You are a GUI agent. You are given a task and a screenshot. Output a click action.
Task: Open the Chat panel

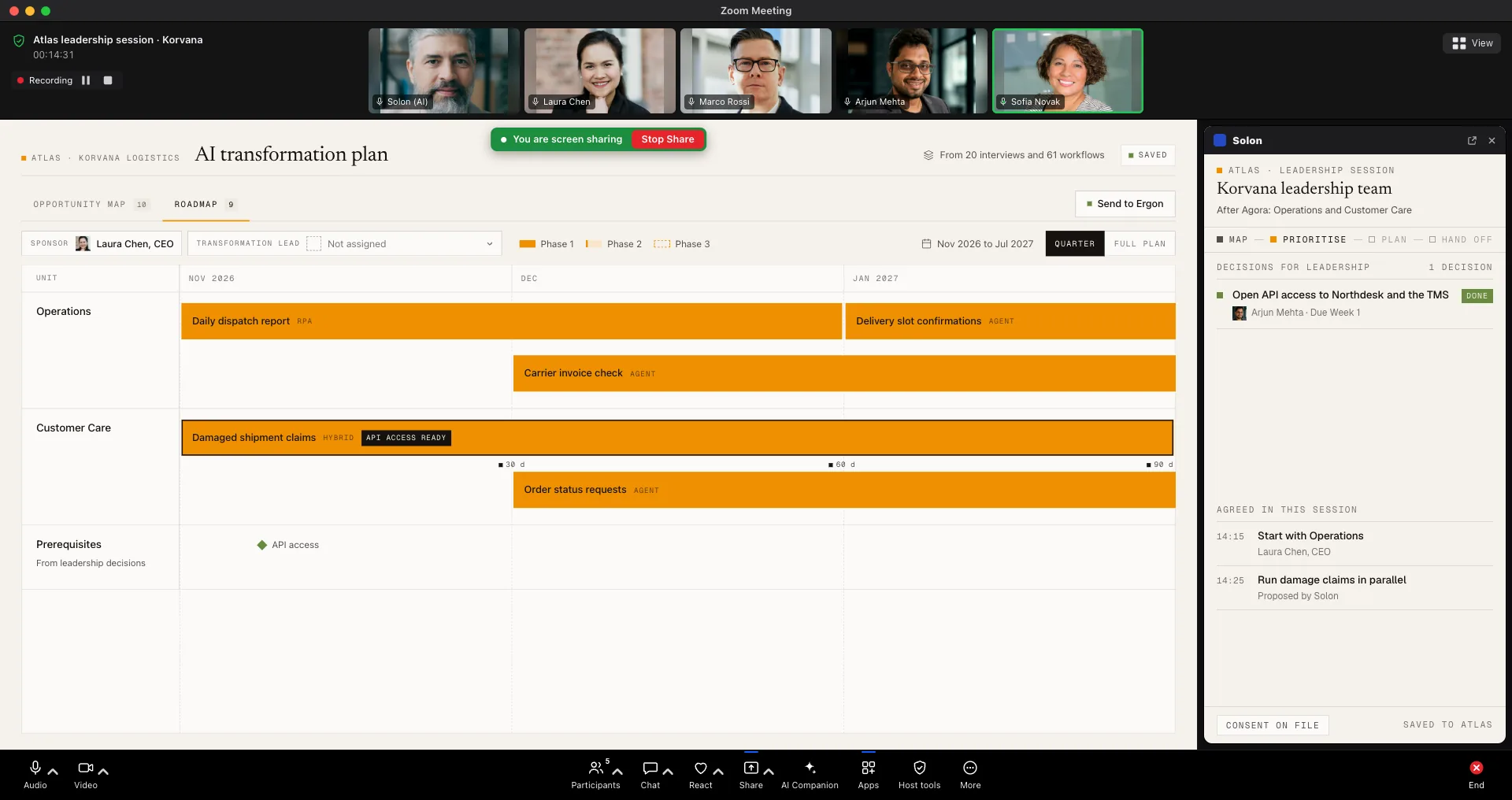tap(650, 774)
